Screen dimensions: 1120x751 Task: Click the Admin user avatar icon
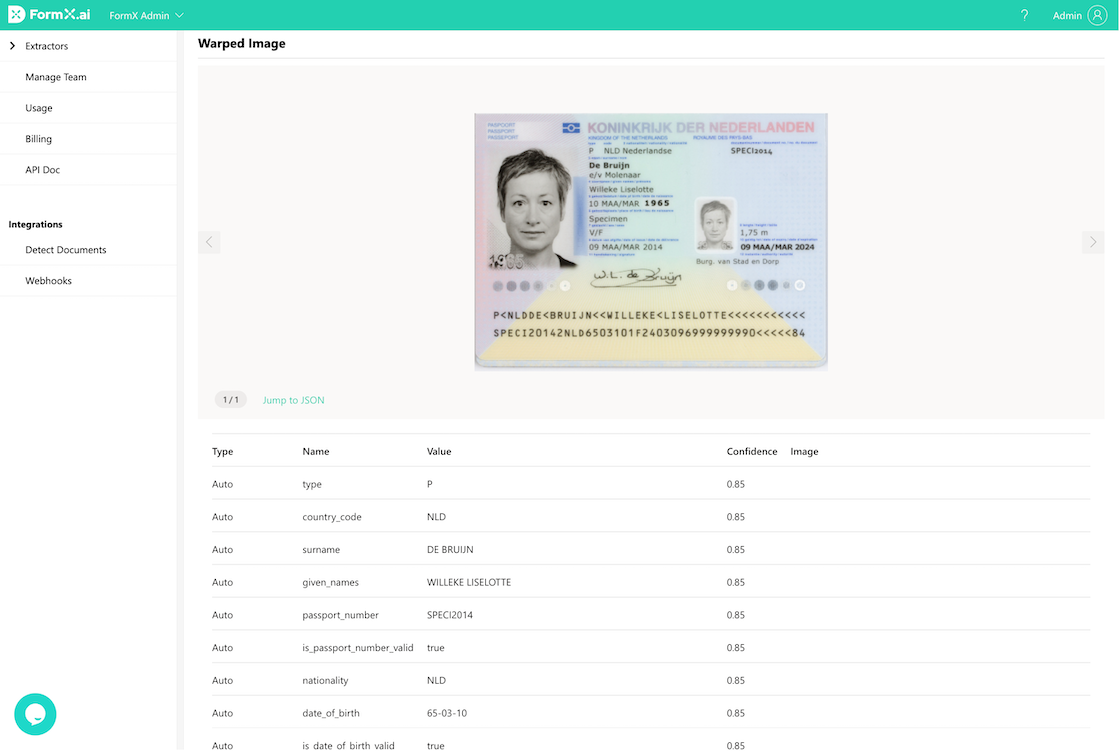pyautogui.click(x=1097, y=15)
